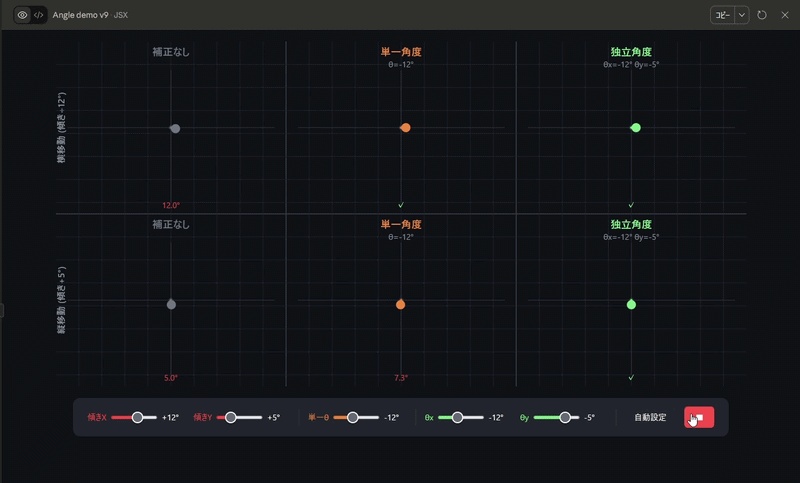
Task: Switch to code view
Action: pyautogui.click(x=39, y=15)
